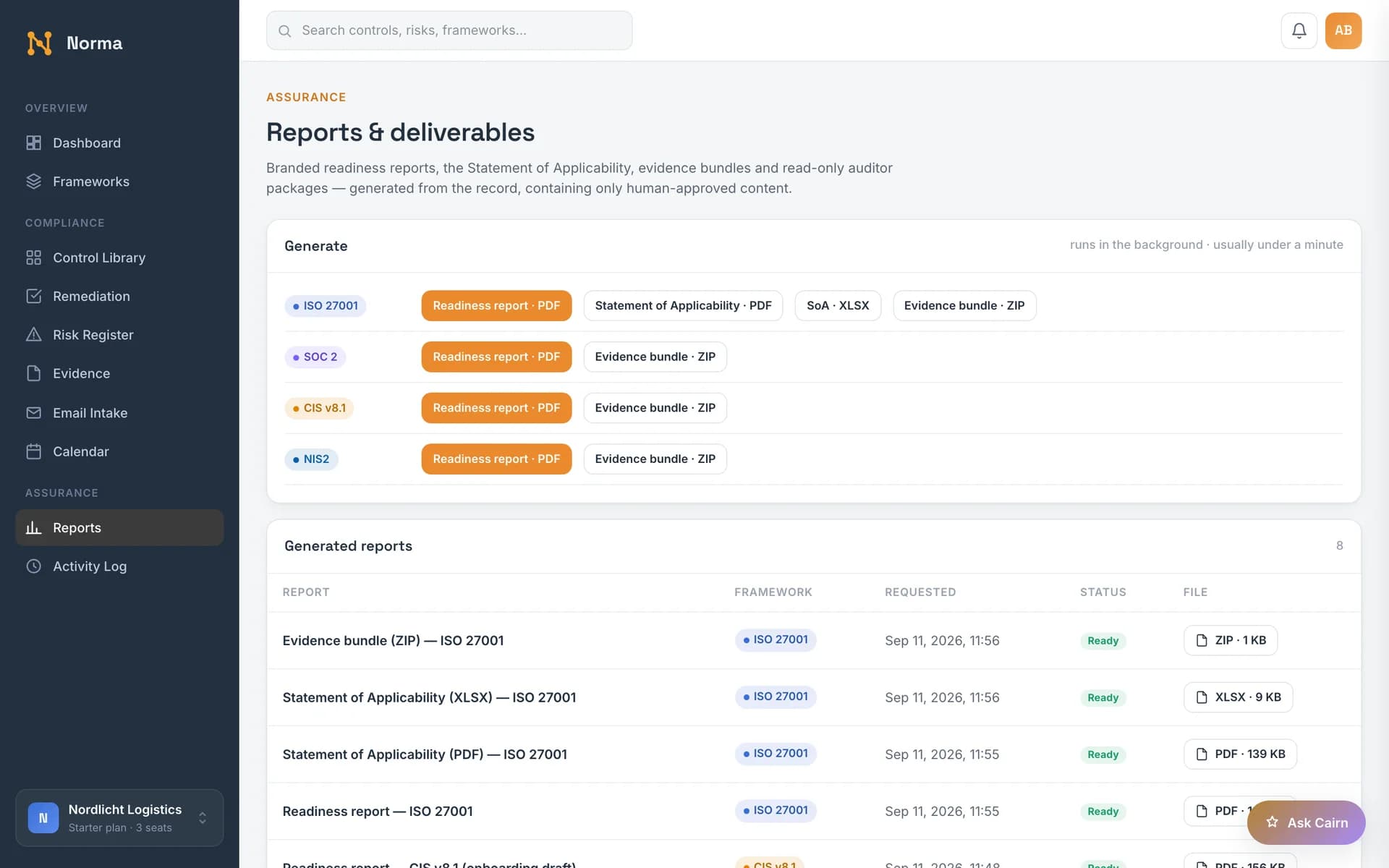Click the CIS v8.1 tag in Generate

[319, 408]
